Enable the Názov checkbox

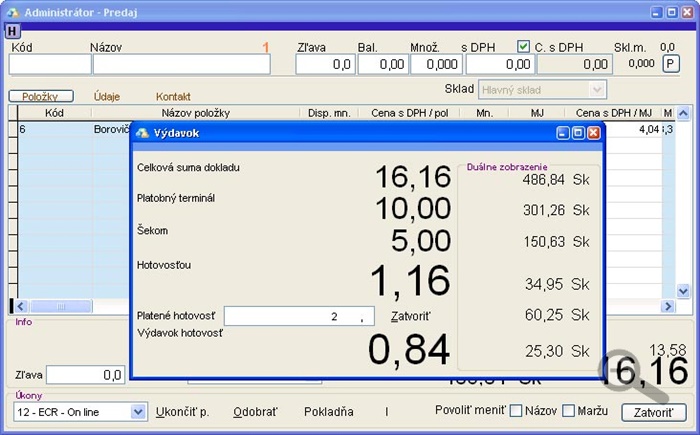click(517, 411)
